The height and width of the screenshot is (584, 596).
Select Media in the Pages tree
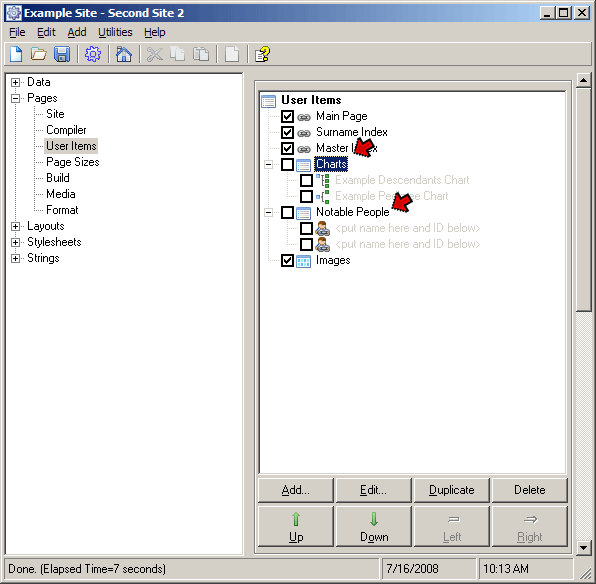coord(61,194)
